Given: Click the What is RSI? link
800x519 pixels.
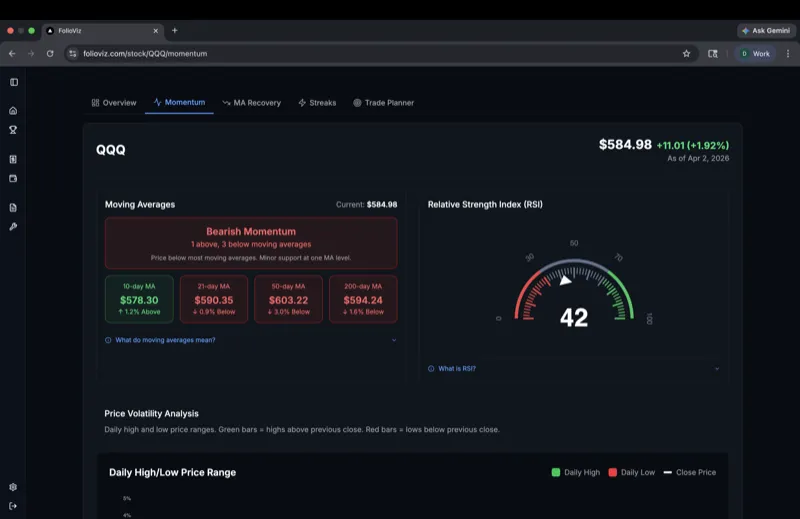Looking at the screenshot, I should click(x=457, y=368).
